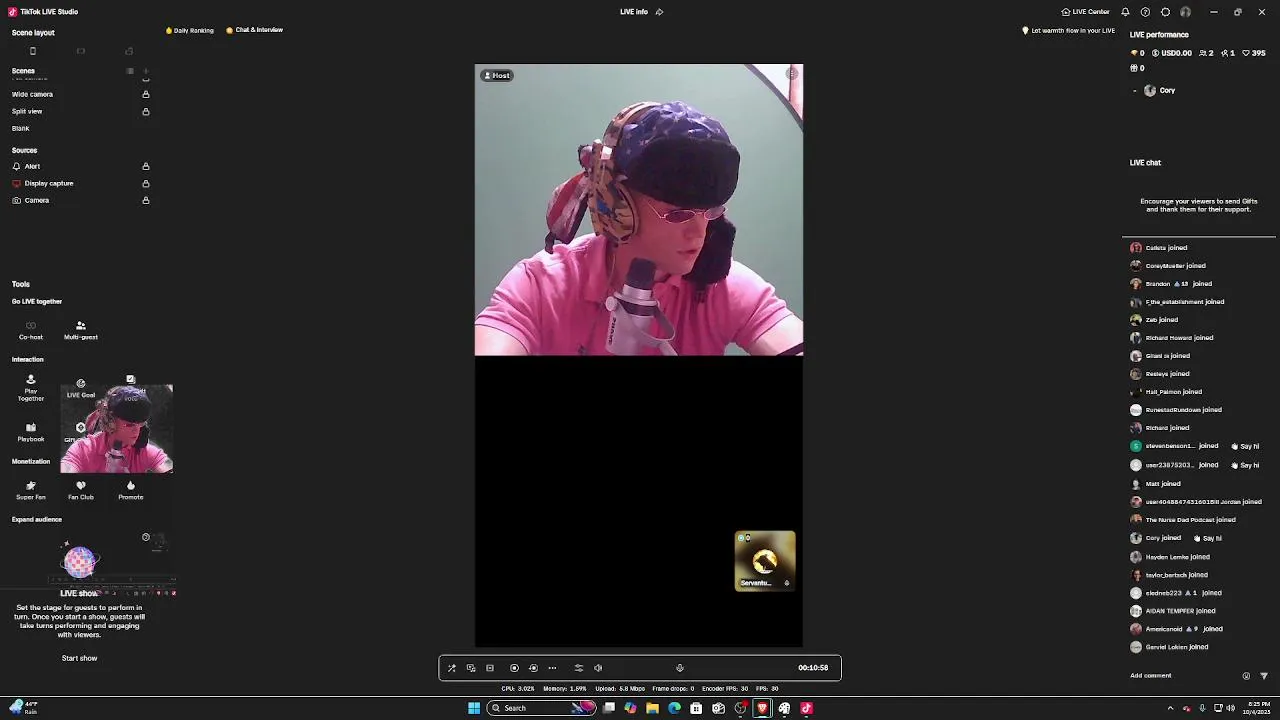Click the screen share control icon
The height and width of the screenshot is (720, 1280).
coord(471,668)
